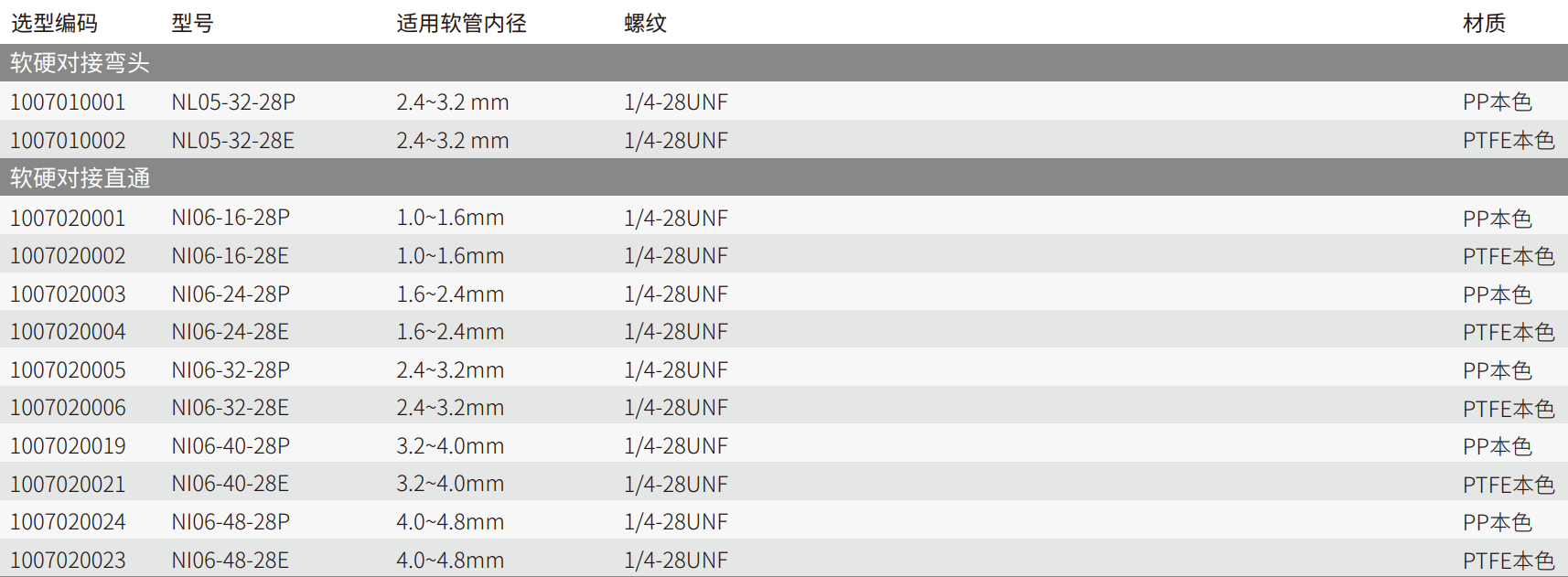
Task: Select code 1007020001 cell
Action: [x=68, y=219]
